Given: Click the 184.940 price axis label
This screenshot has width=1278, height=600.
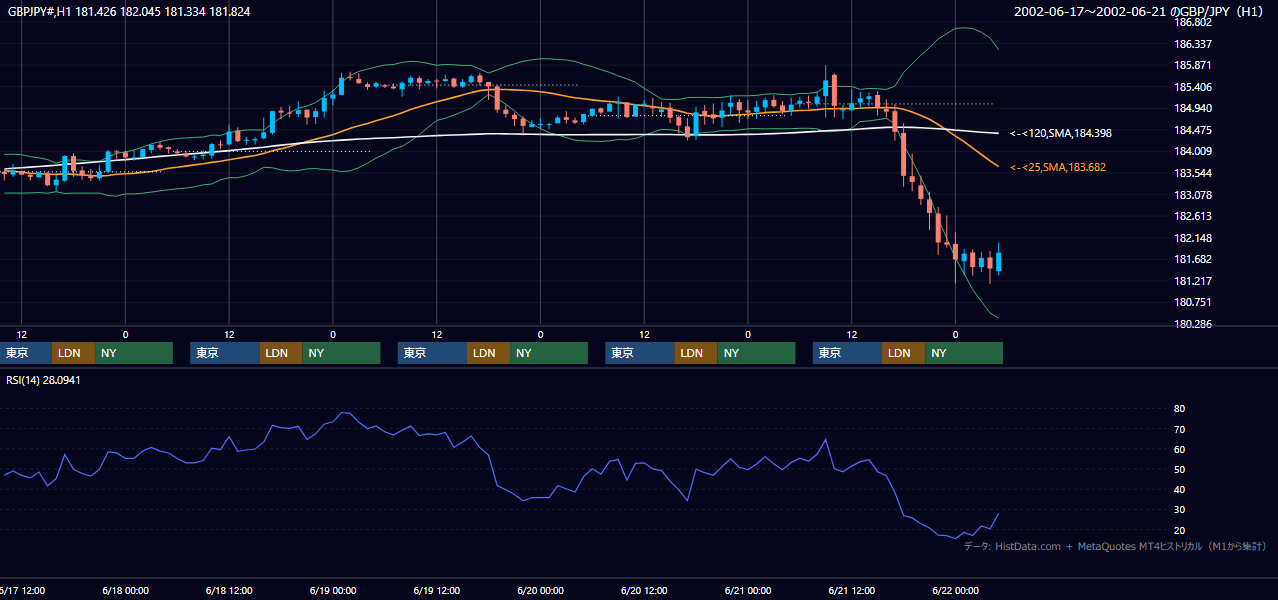Looking at the screenshot, I should pyautogui.click(x=1193, y=108).
